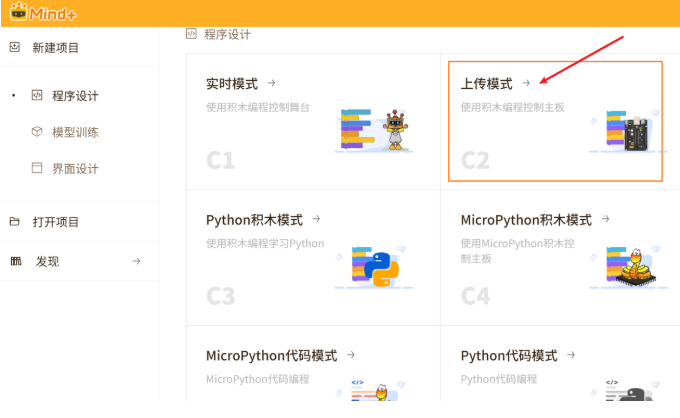Click the 实时模式 robot blocks illustration

point(374,130)
